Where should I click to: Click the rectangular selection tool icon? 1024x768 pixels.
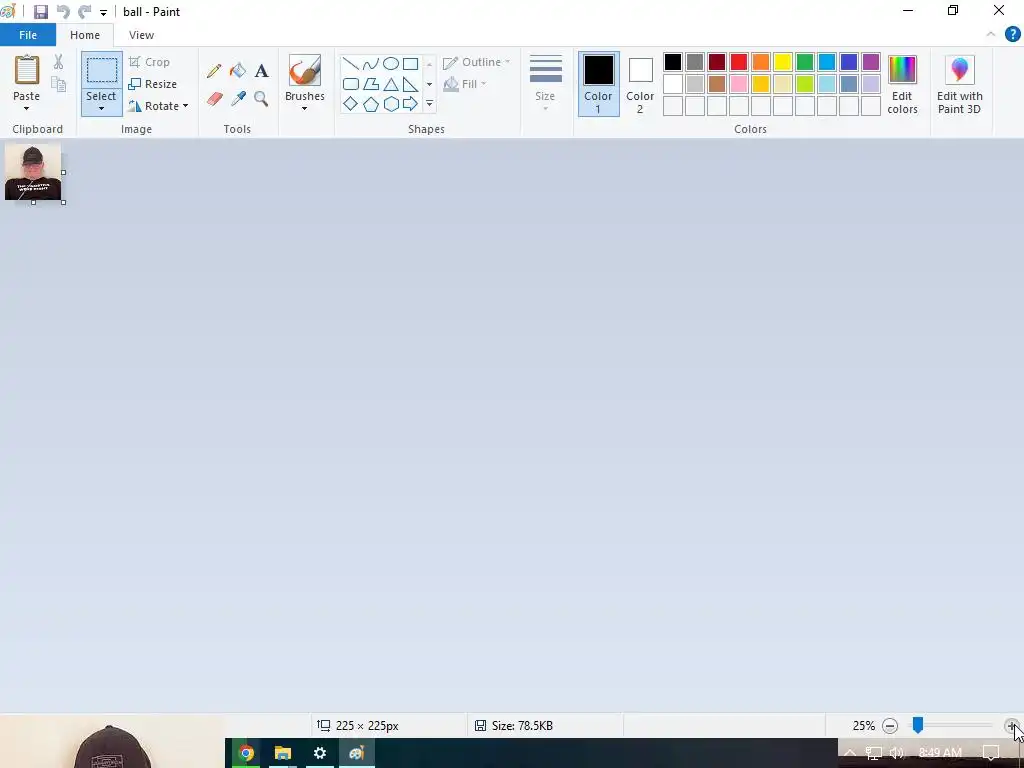point(102,71)
